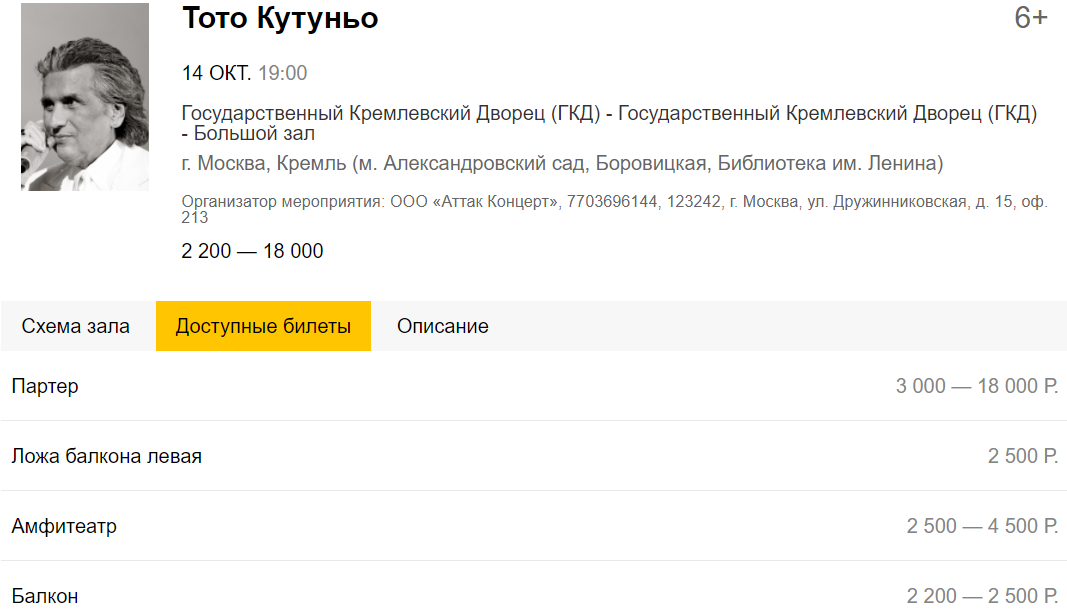The height and width of the screenshot is (615, 1067).
Task: Click the 14 ОКТ. event date
Action: click(x=216, y=73)
